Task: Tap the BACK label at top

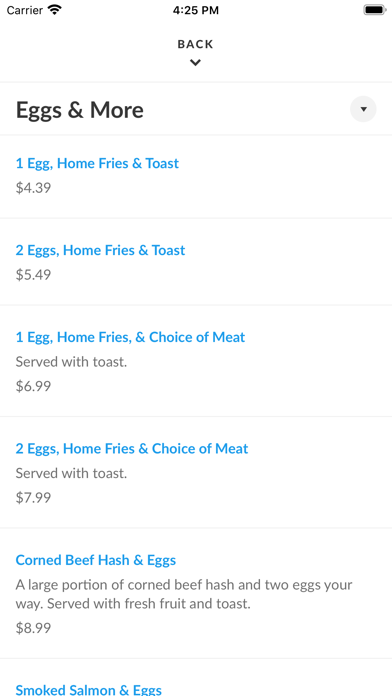Action: (x=195, y=44)
